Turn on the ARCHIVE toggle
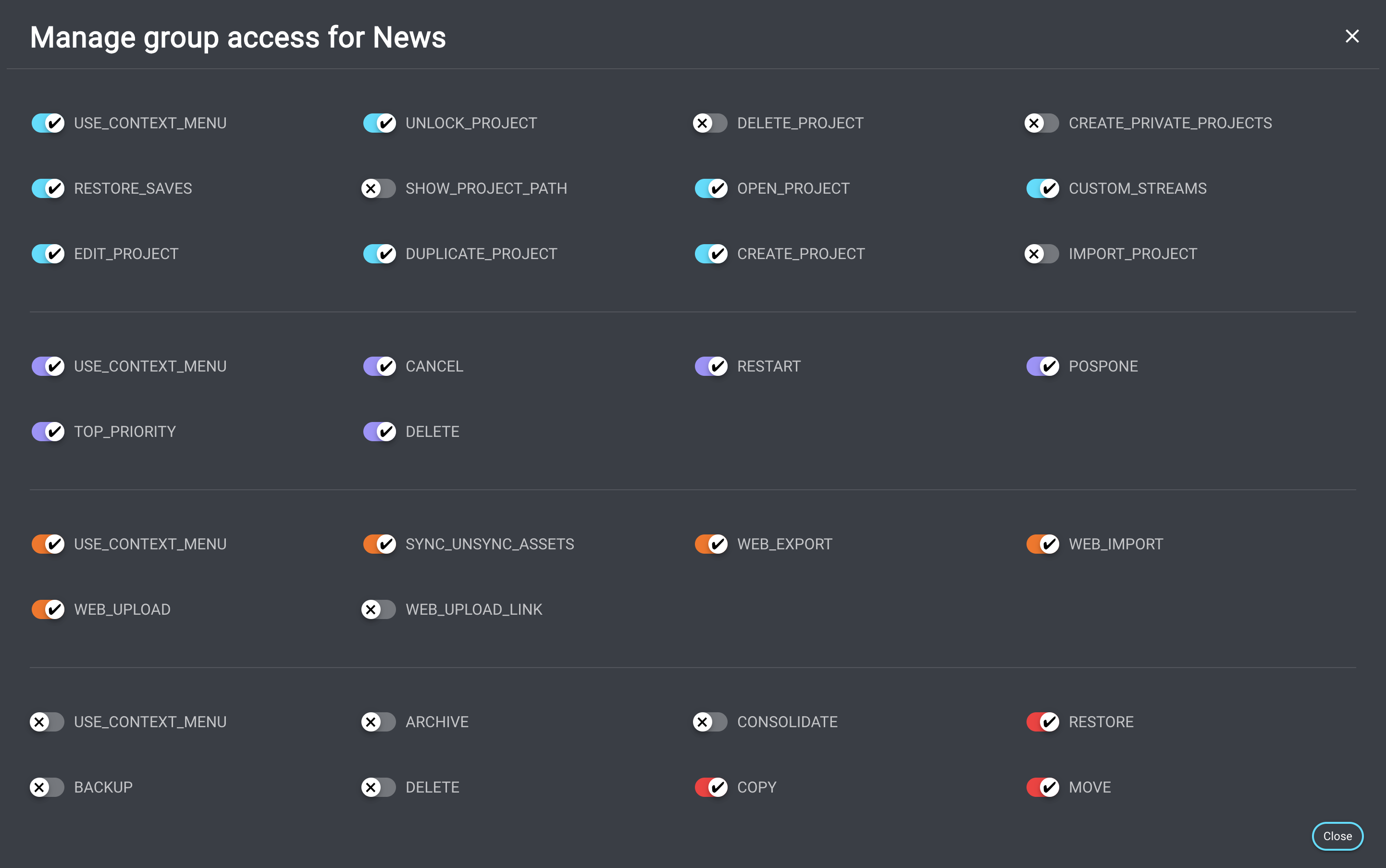Screen dimensions: 1386x868 tap(379, 721)
